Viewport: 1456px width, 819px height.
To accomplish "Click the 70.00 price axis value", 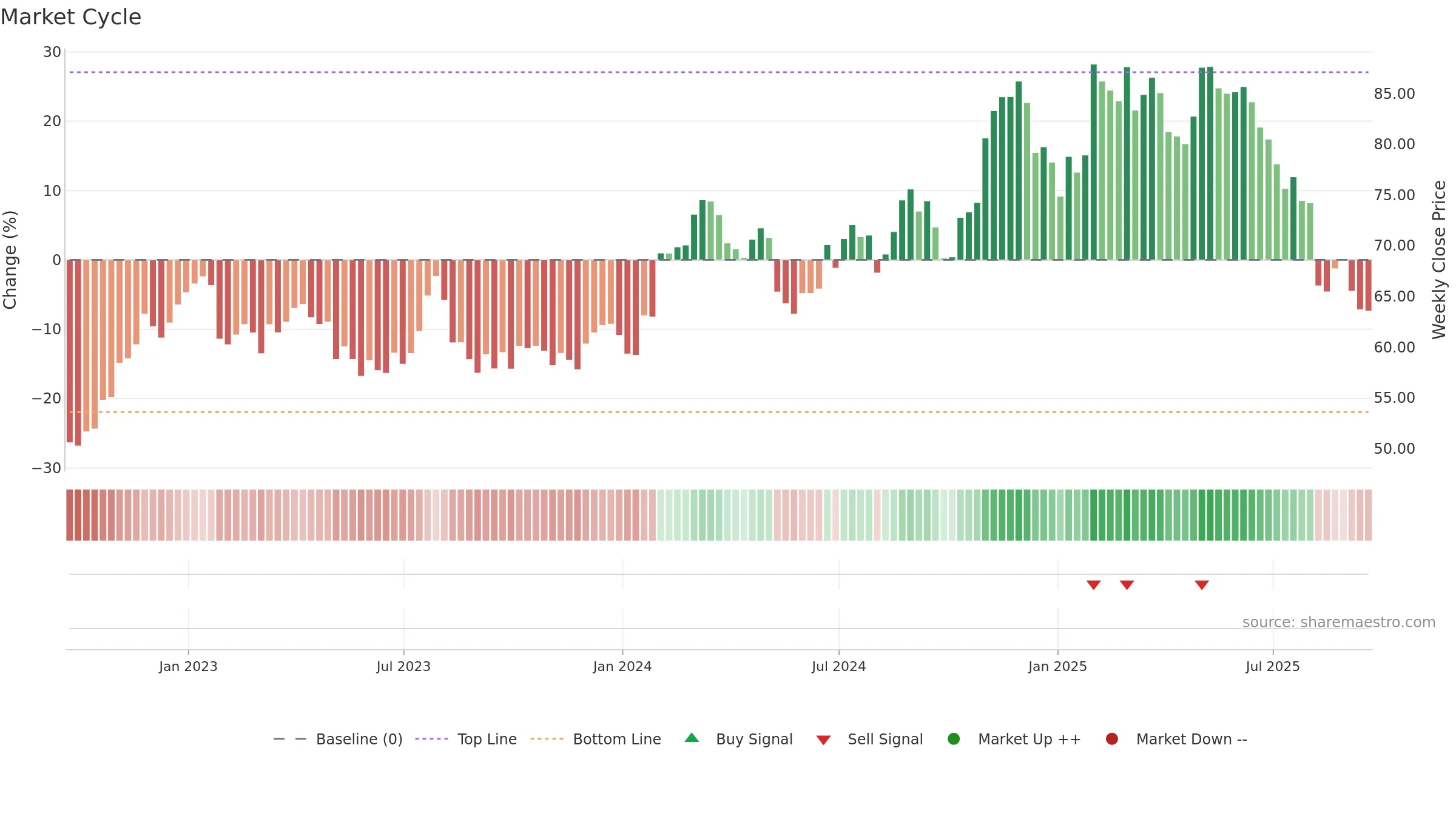I will pyautogui.click(x=1394, y=245).
